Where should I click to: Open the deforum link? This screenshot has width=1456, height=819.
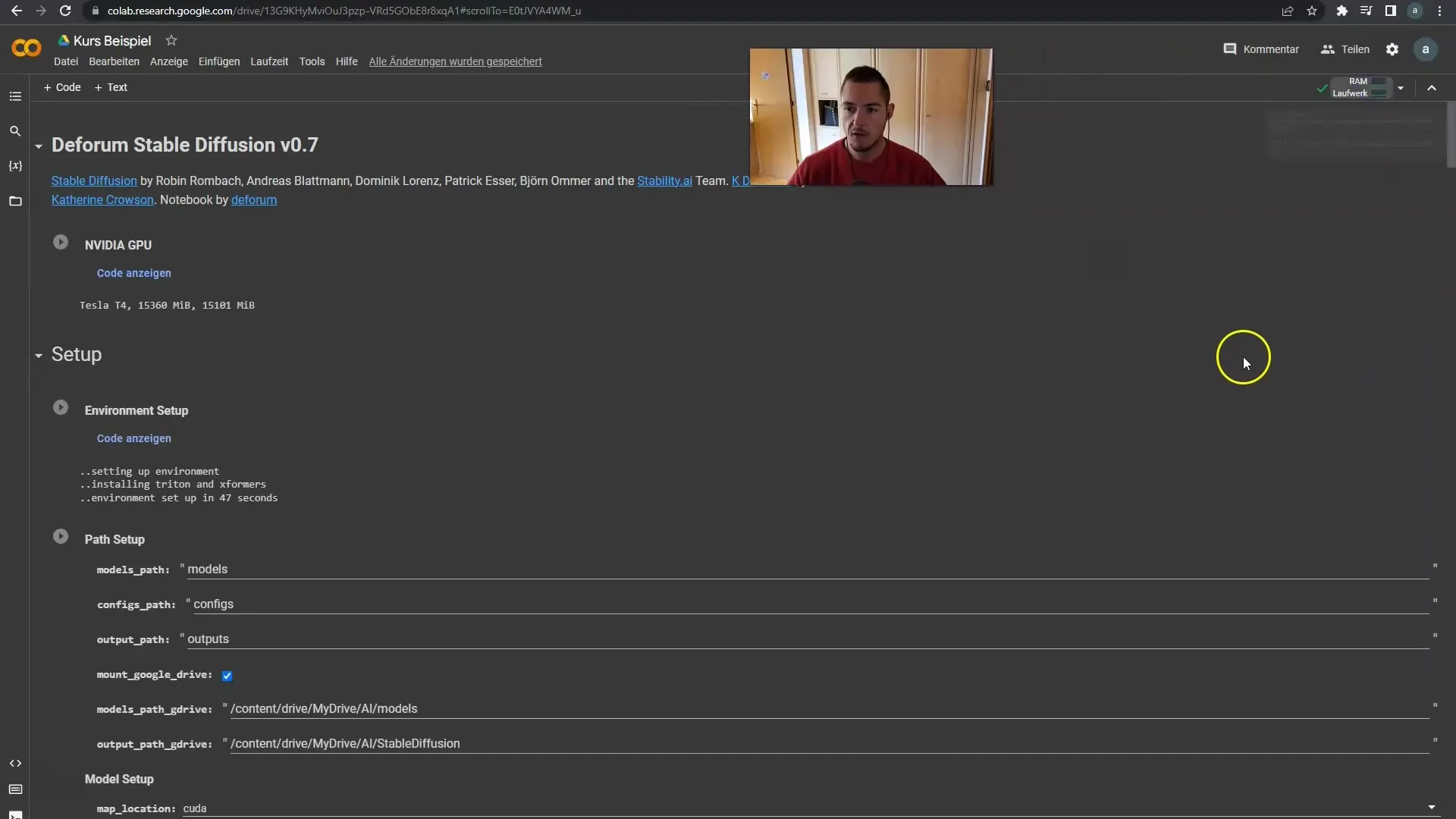[x=254, y=199]
